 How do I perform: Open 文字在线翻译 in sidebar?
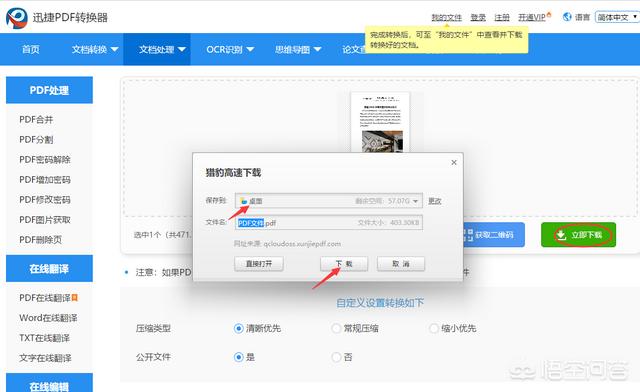45,358
